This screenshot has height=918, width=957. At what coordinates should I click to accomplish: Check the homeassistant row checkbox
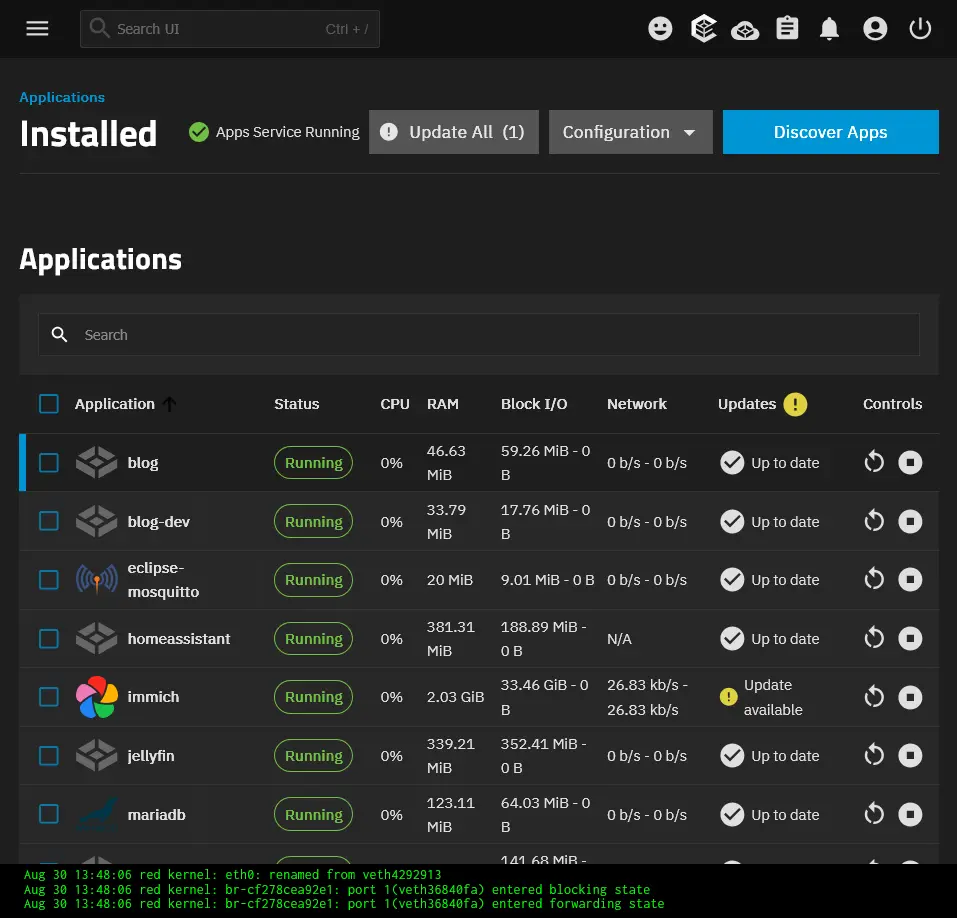49,638
